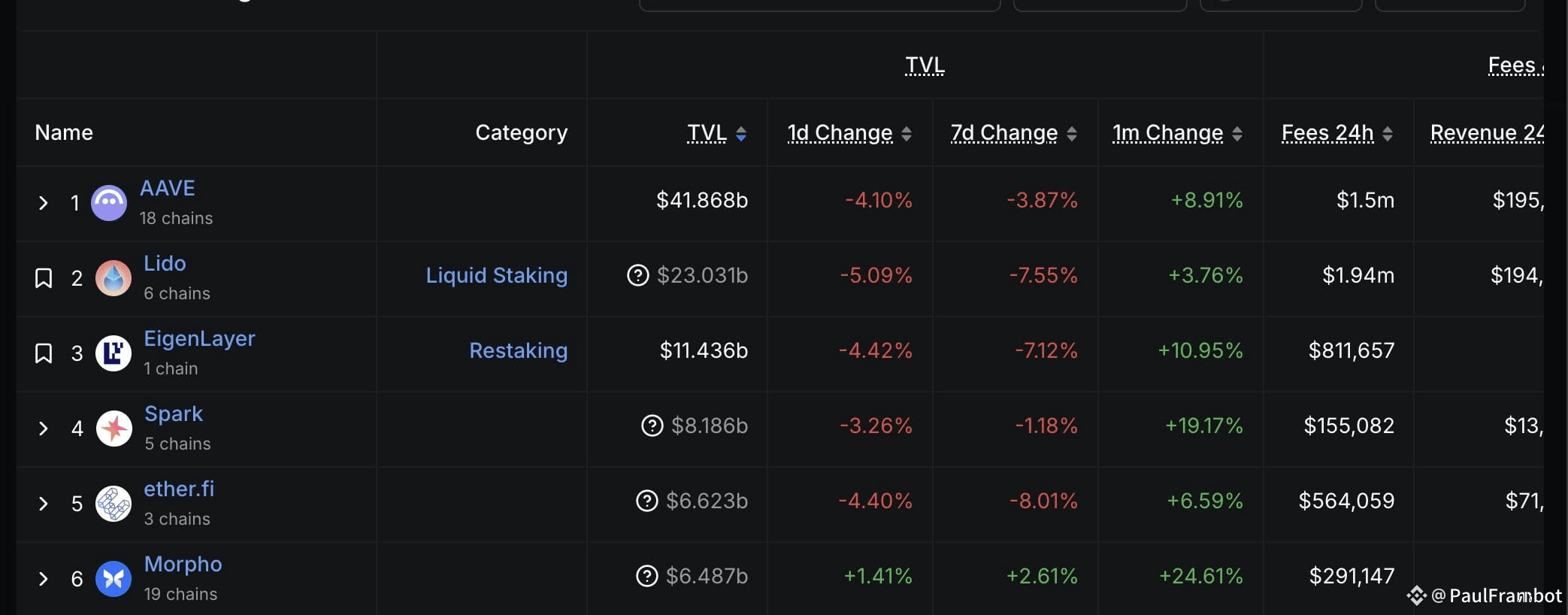Expand the ether.fi row chevron
This screenshot has width=1568, height=615.
coord(44,504)
